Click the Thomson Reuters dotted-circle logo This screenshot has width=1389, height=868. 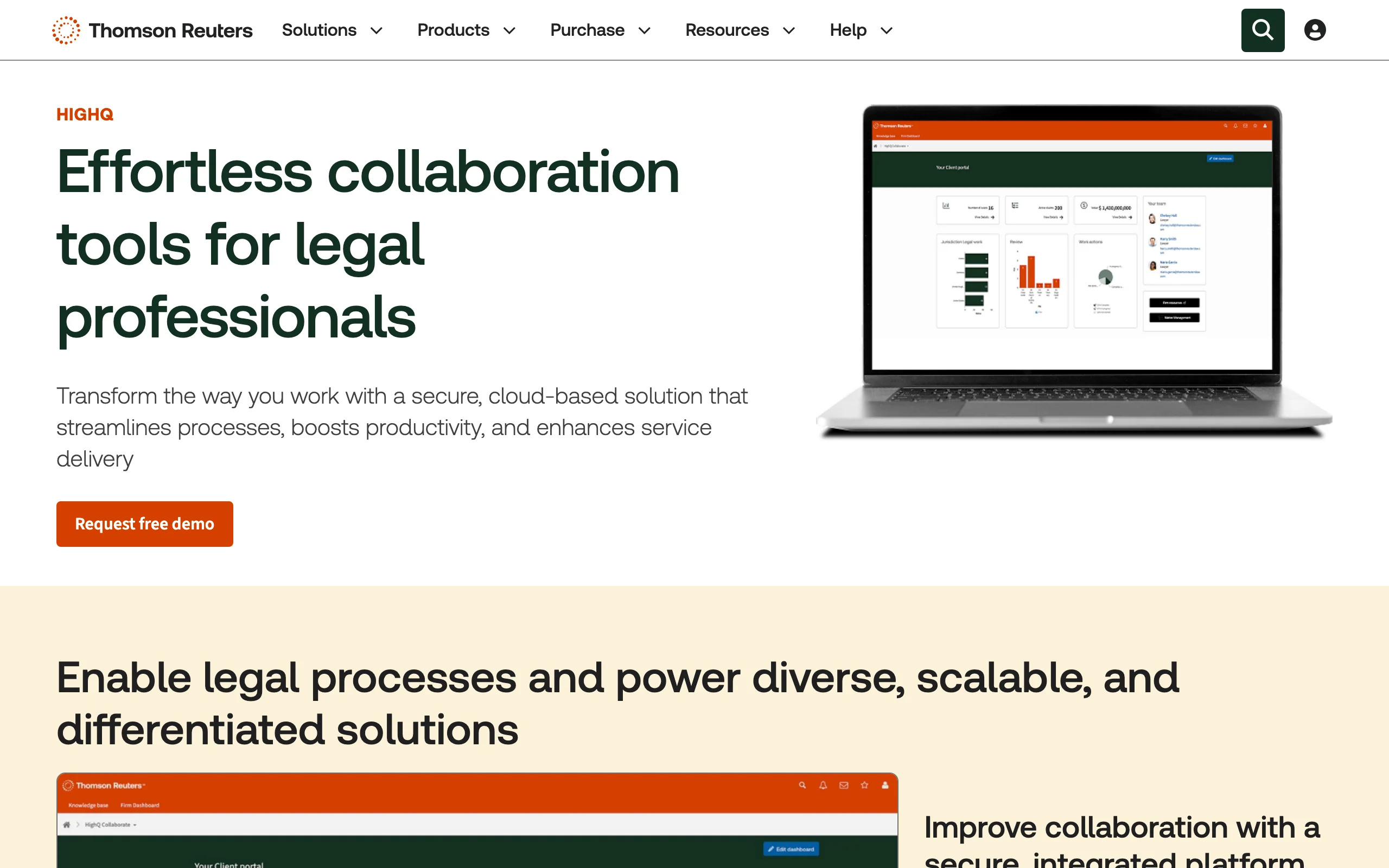coord(66,30)
